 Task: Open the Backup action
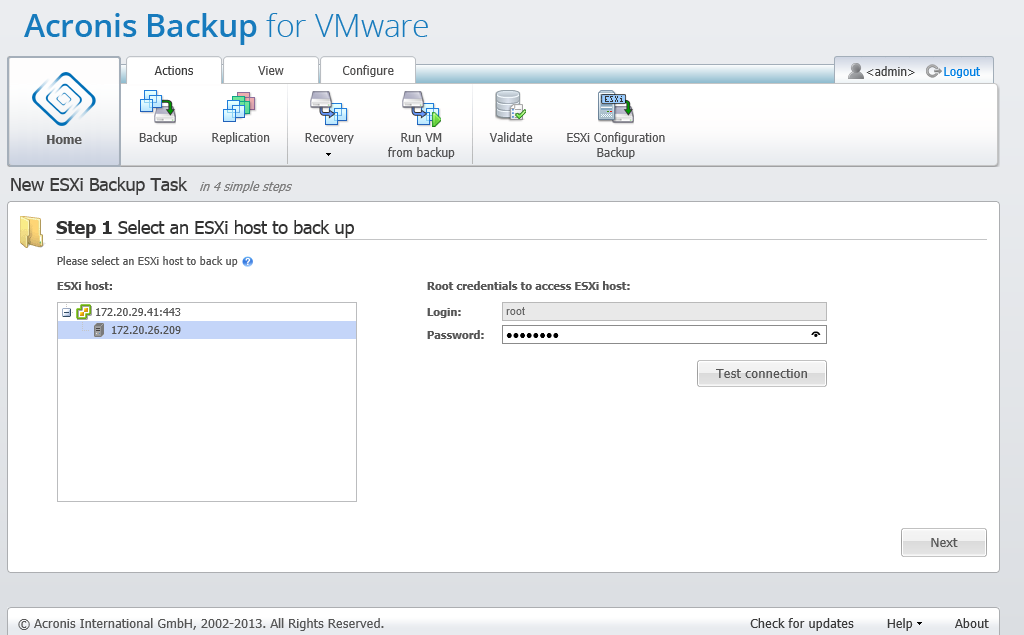click(x=158, y=118)
